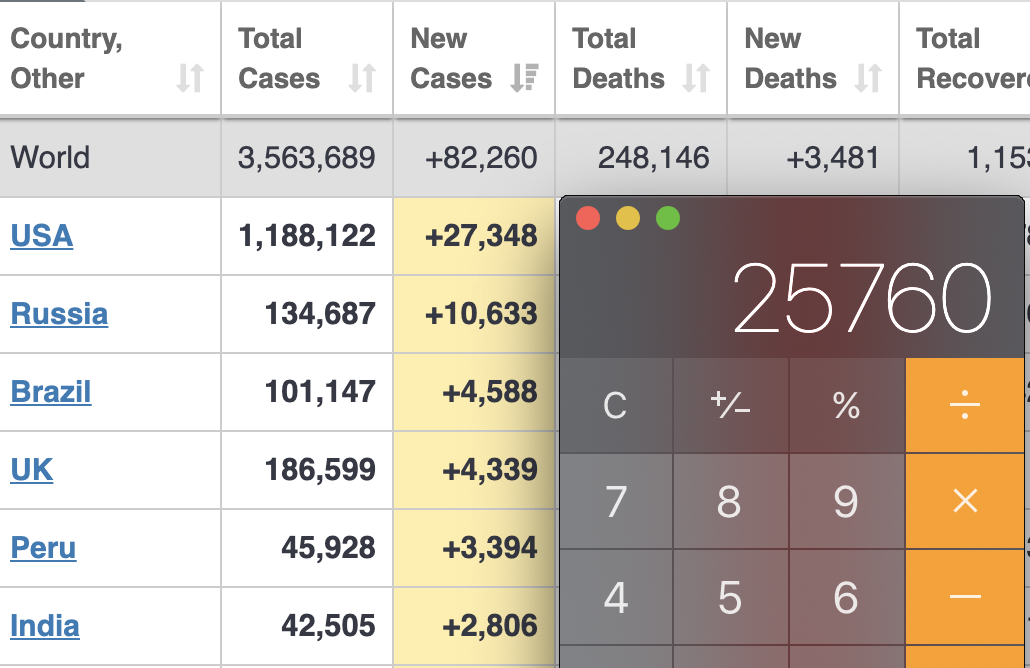Sort by Total Deaths column arrows
Screen dimensions: 1030x668
pos(696,78)
